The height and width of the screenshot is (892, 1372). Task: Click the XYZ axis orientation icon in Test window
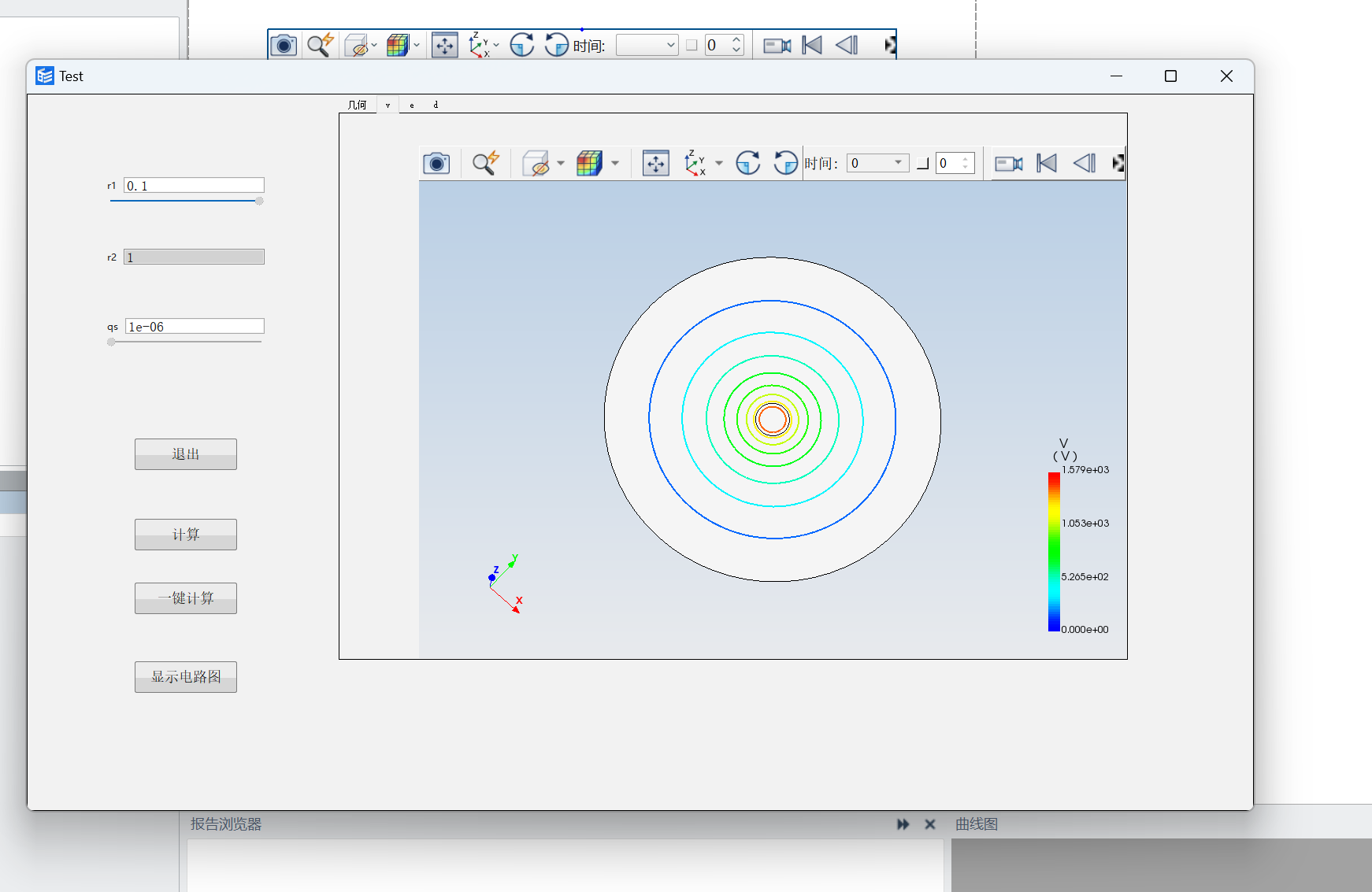point(695,163)
